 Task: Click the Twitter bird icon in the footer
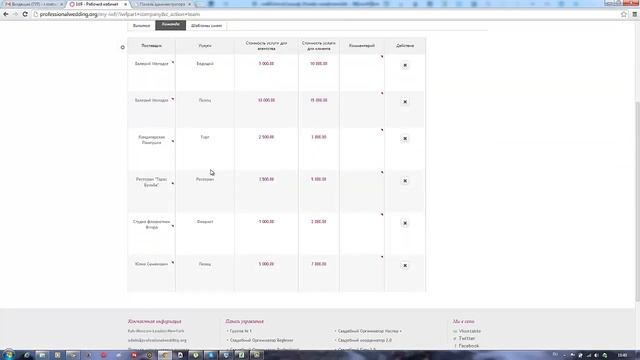[455, 338]
